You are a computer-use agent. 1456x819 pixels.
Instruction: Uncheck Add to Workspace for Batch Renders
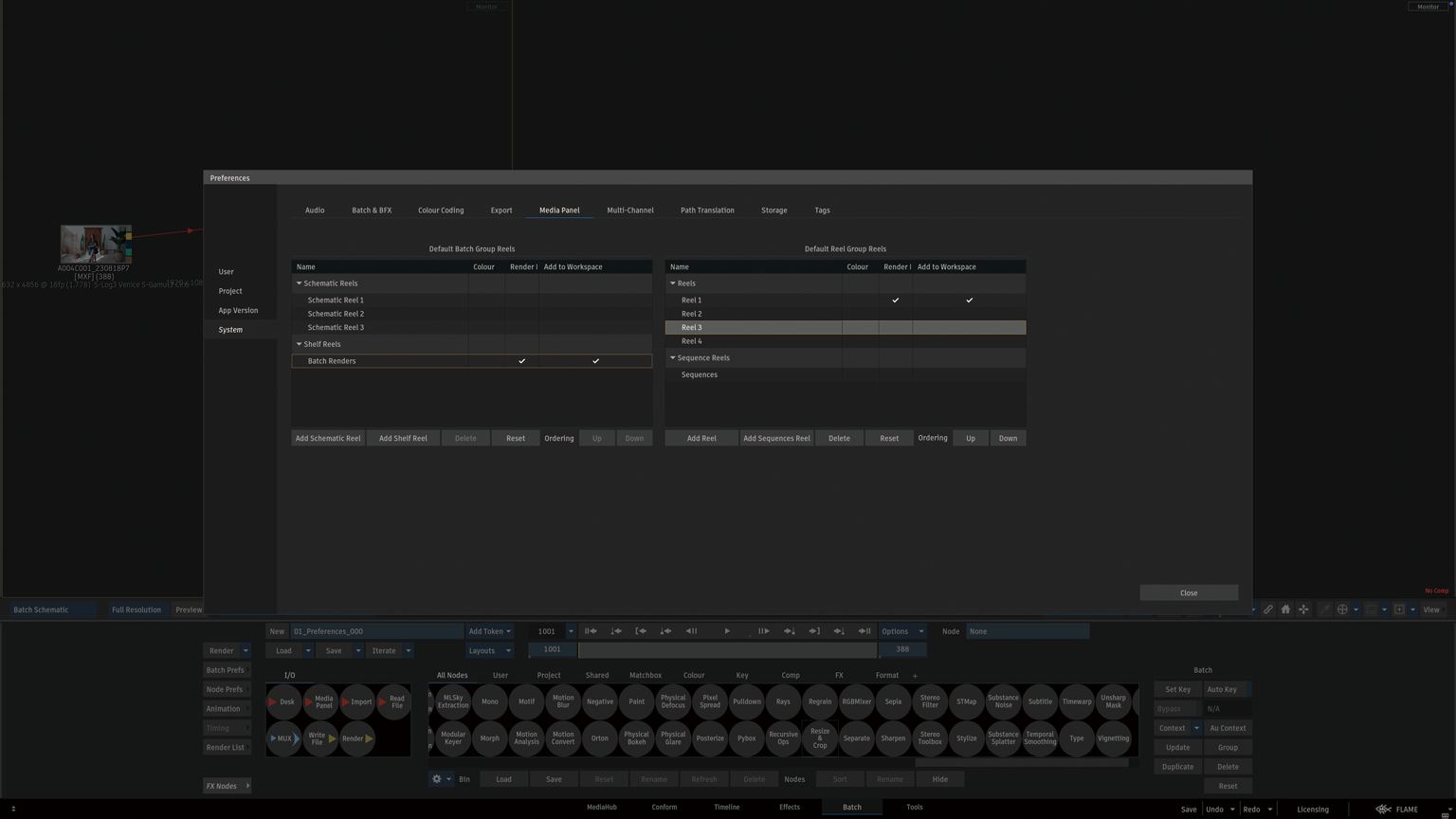pyautogui.click(x=595, y=361)
